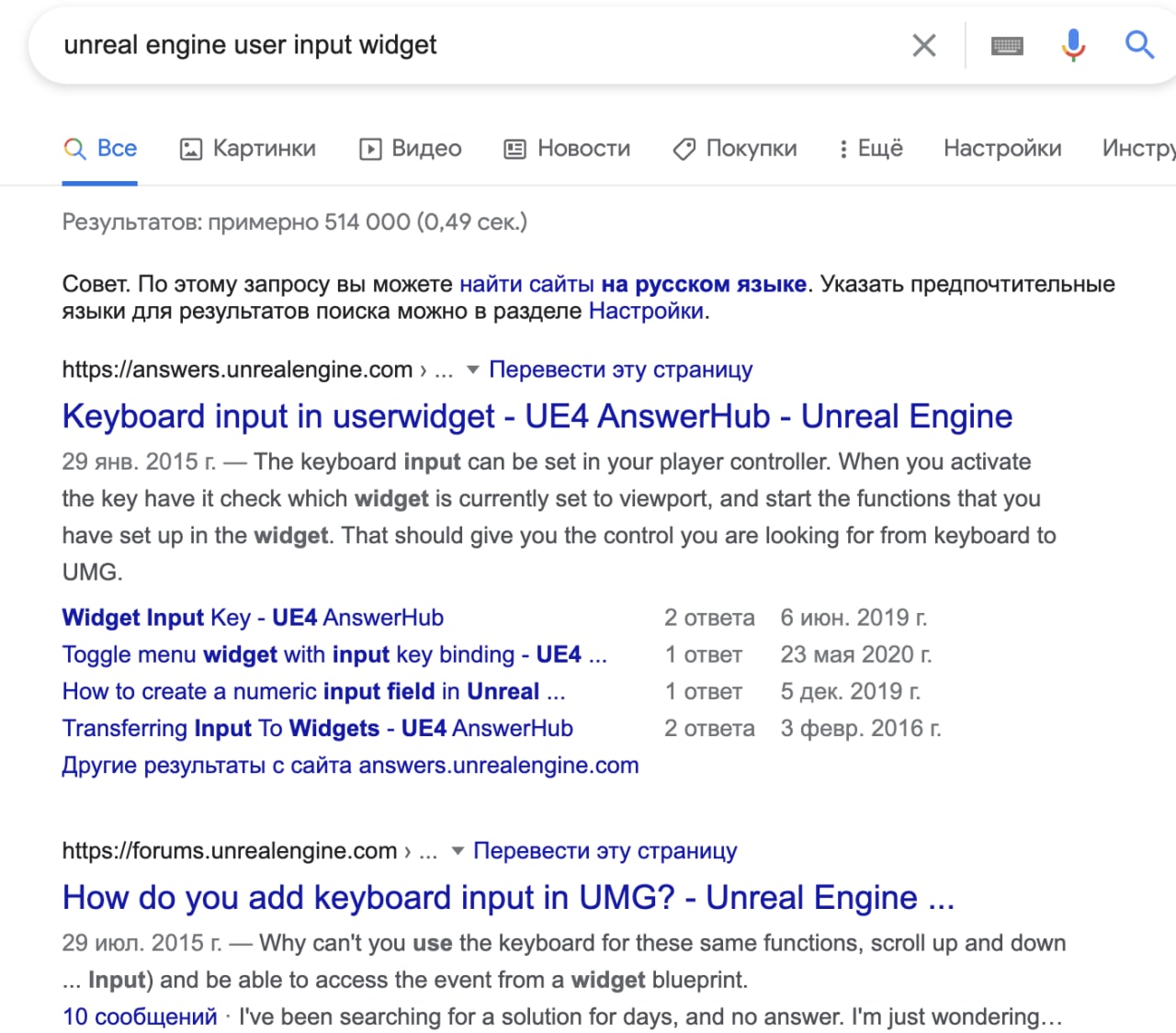Viewport: 1176px width, 1033px height.
Task: Open 'Widget Input Key - UE4 AnswerHub'
Action: (x=253, y=618)
